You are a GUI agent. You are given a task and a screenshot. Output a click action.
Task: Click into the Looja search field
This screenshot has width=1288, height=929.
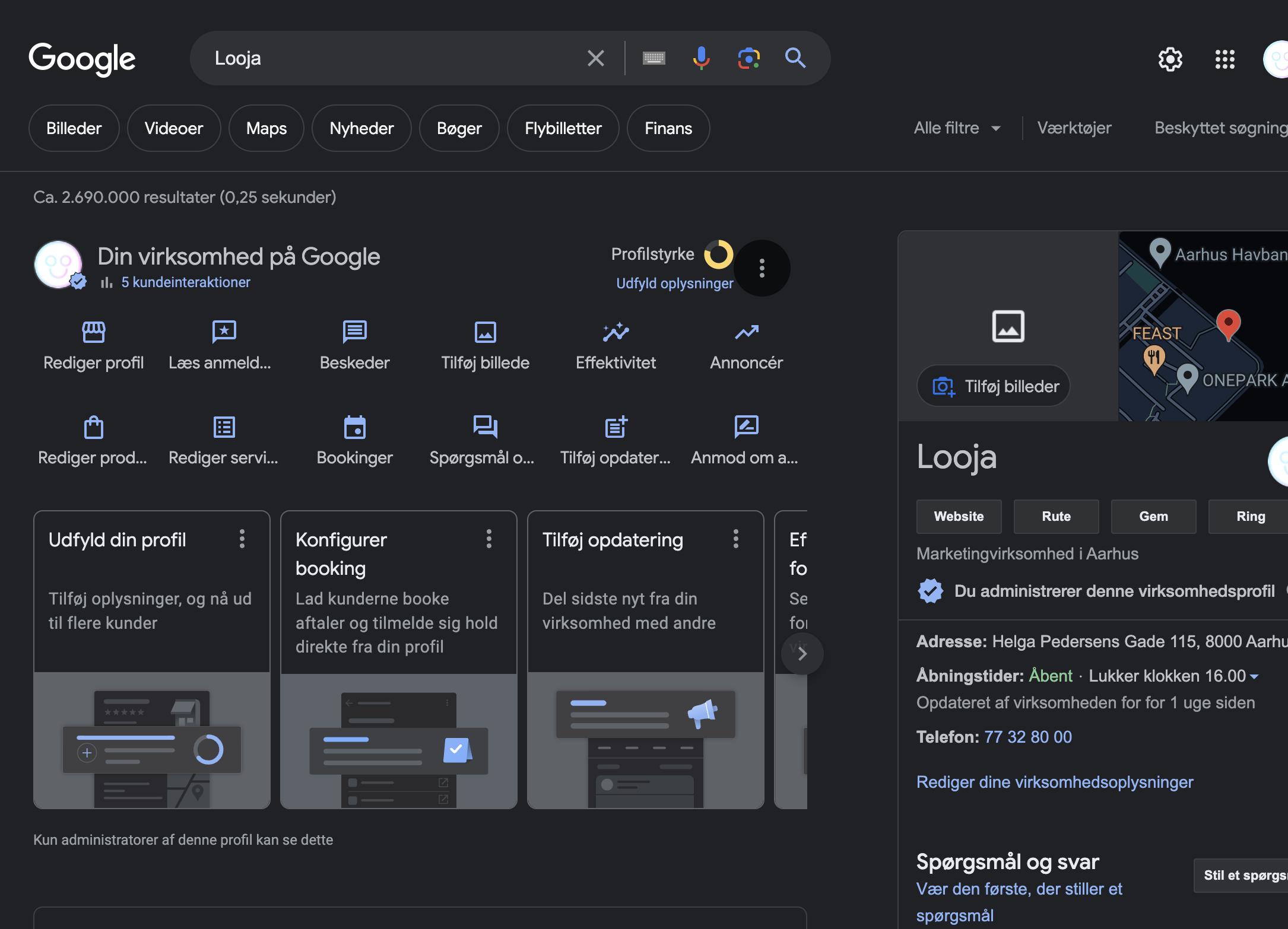[392, 58]
